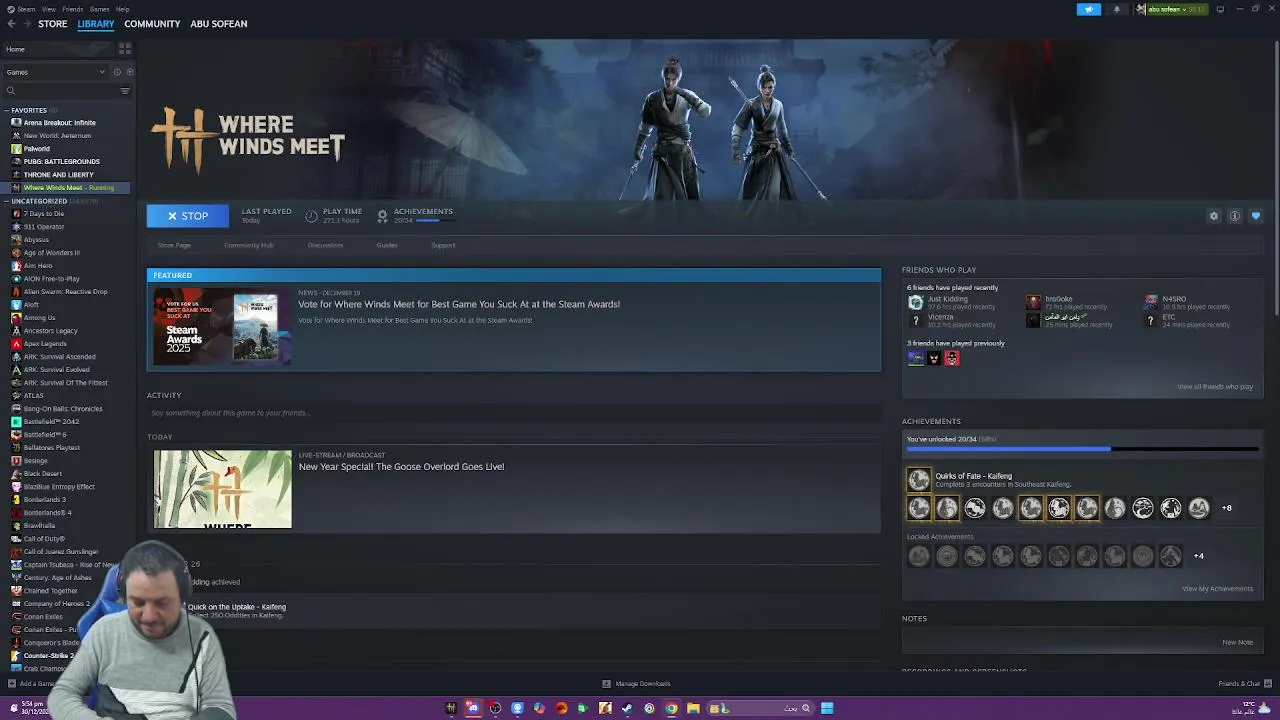Click the ready-to-play filter icon next to Games
This screenshot has width=1280, height=720.
click(x=130, y=72)
